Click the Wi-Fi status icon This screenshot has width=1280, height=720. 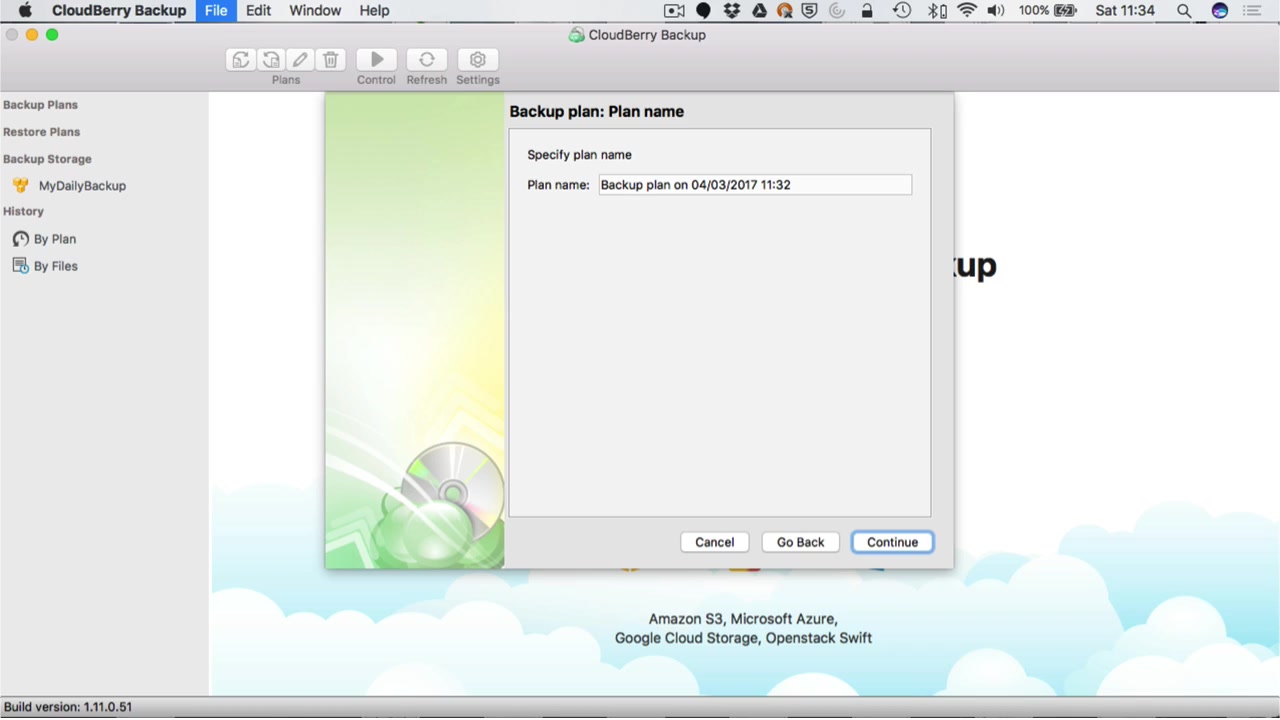(966, 11)
